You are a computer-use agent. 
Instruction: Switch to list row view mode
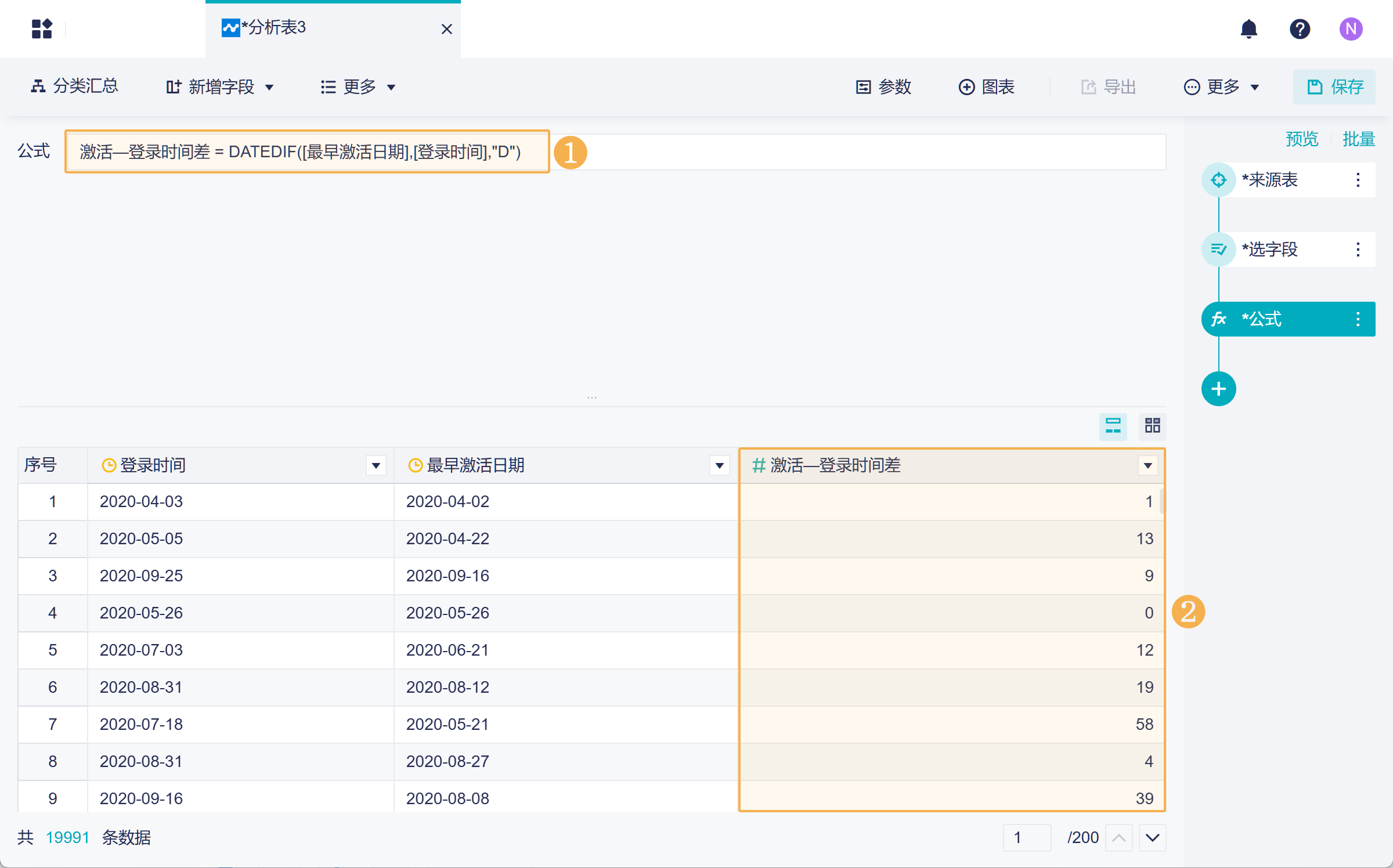pyautogui.click(x=1113, y=426)
